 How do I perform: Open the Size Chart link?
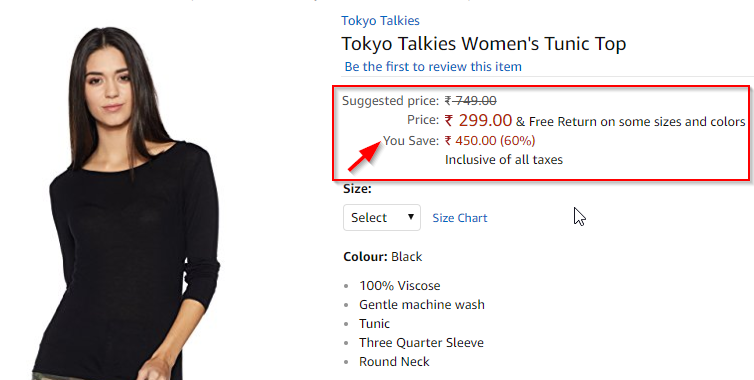point(460,218)
